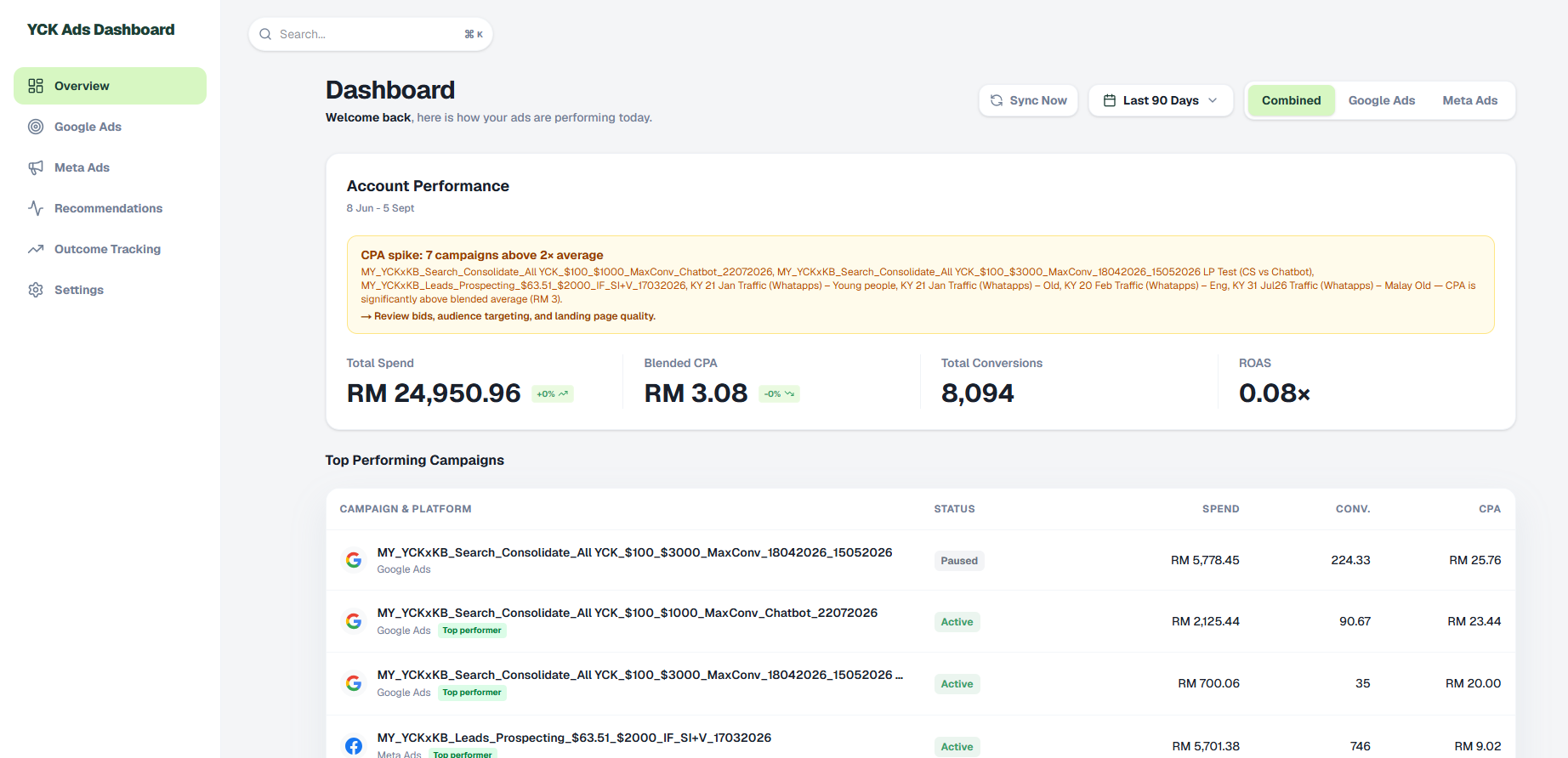Click the Google Ads target icon

(x=36, y=127)
